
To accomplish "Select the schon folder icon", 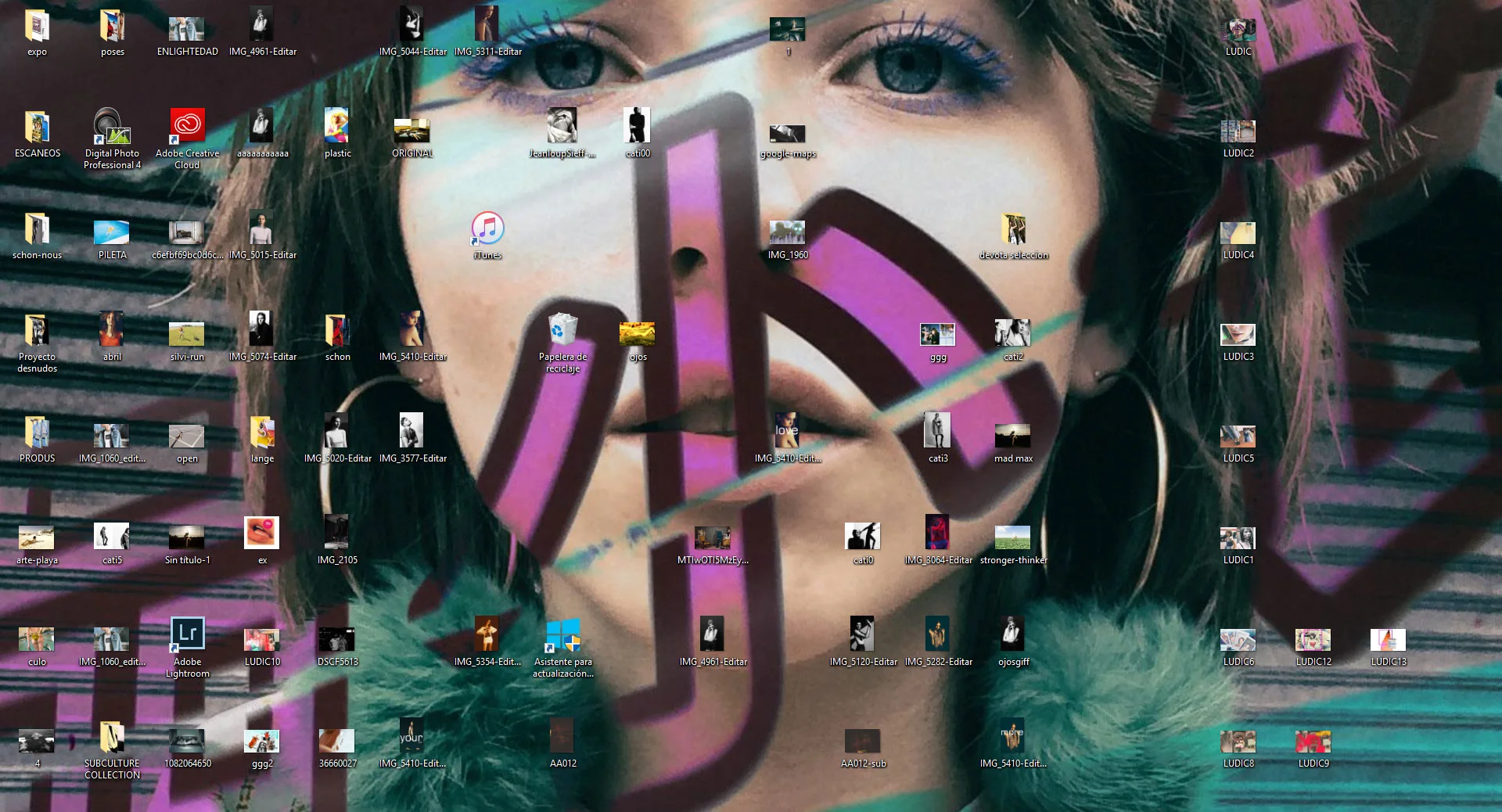I will coord(337,330).
